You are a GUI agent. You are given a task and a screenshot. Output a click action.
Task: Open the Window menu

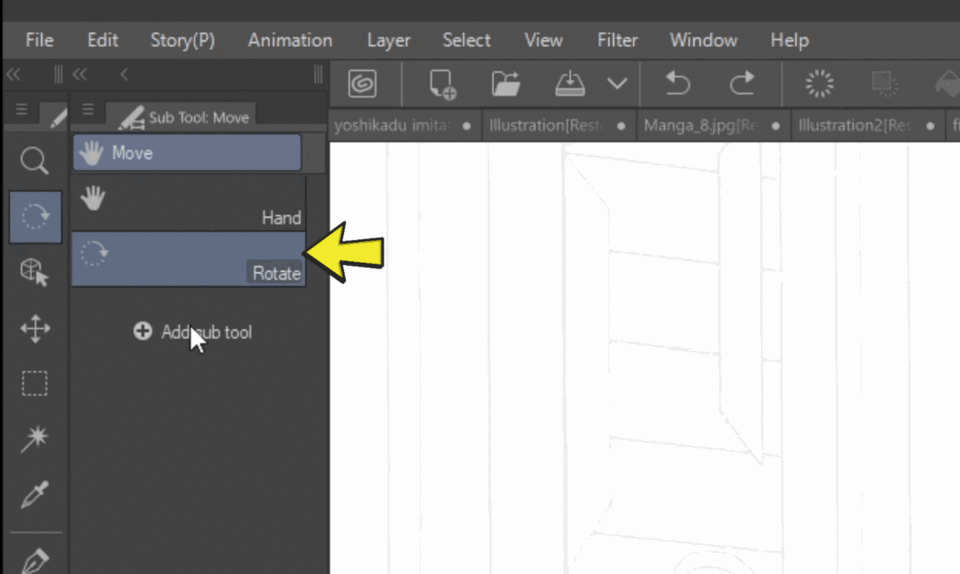point(703,40)
